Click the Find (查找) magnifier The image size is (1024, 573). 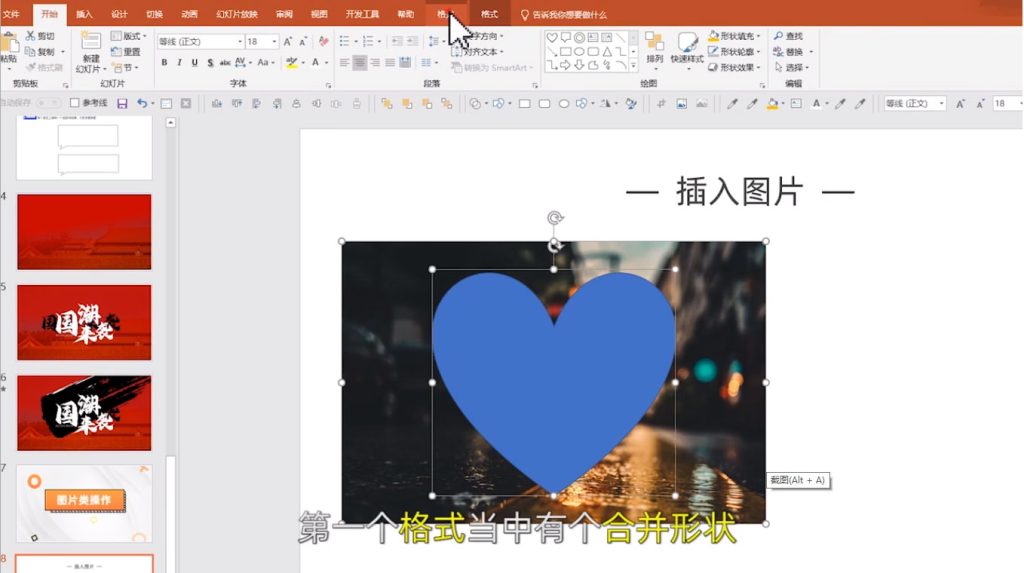[x=787, y=36]
